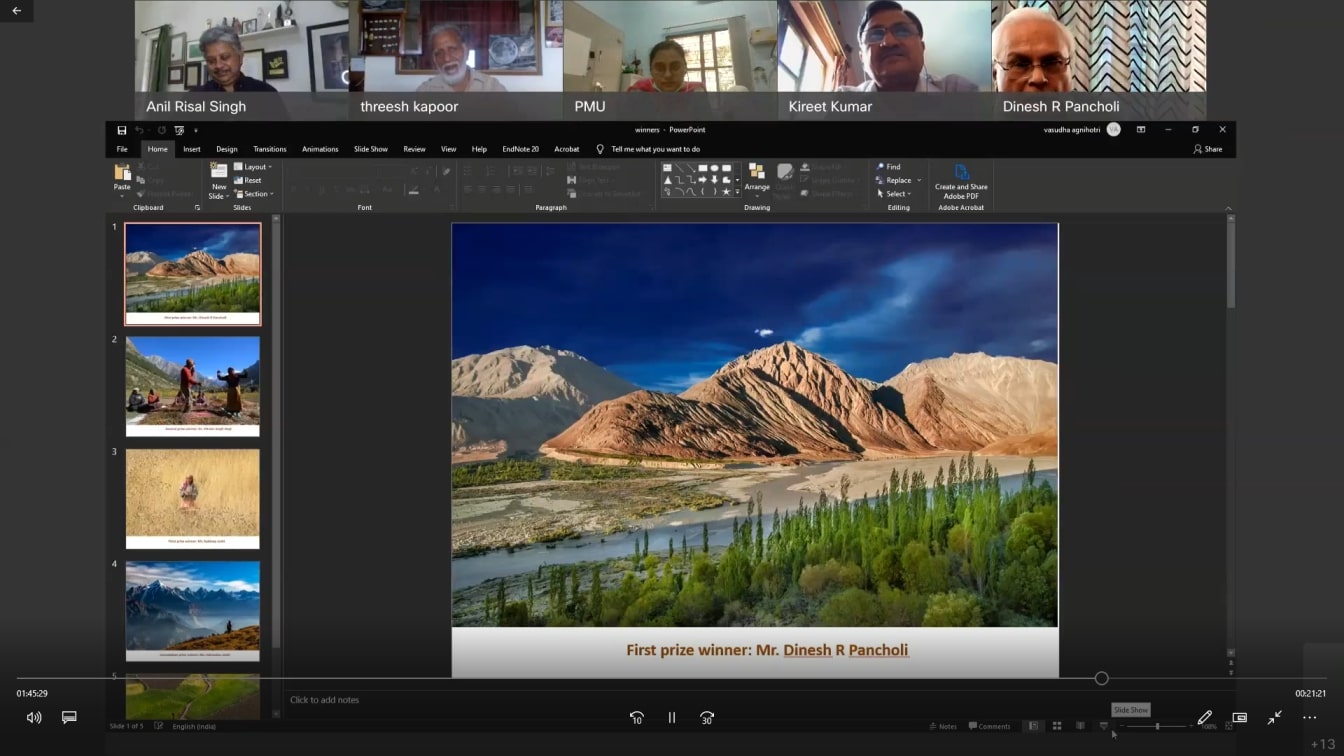Switch to the Slide Show tab
Image resolution: width=1344 pixels, height=756 pixels.
tap(370, 149)
